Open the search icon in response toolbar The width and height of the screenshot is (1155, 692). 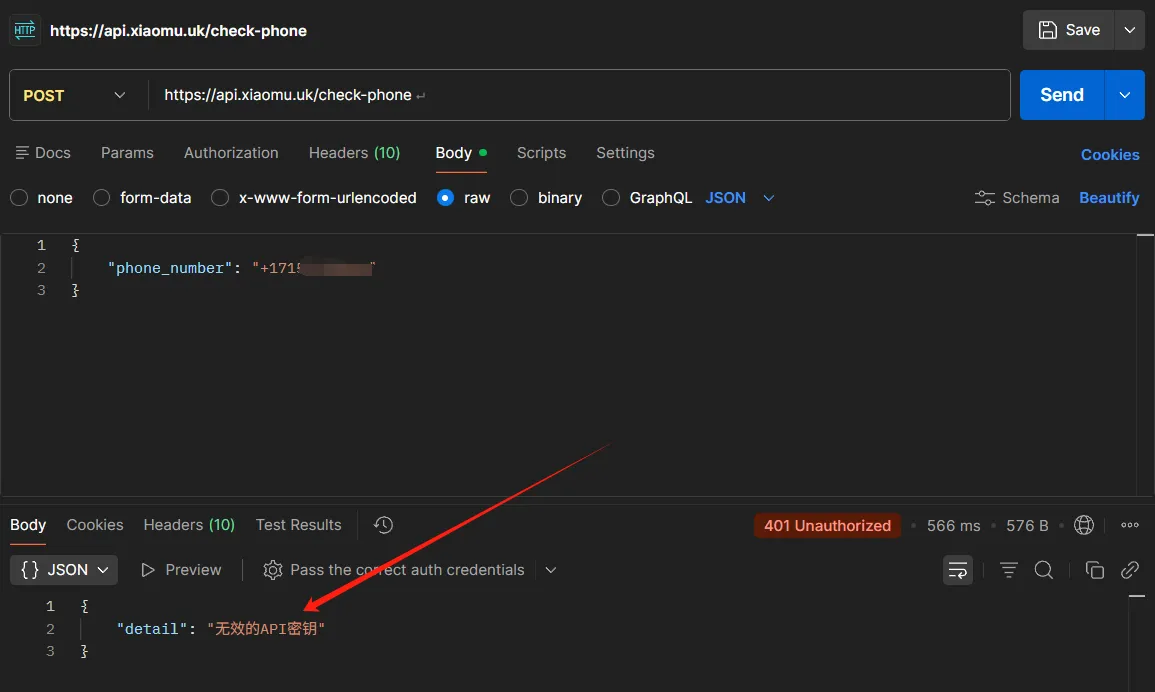pyautogui.click(x=1044, y=570)
